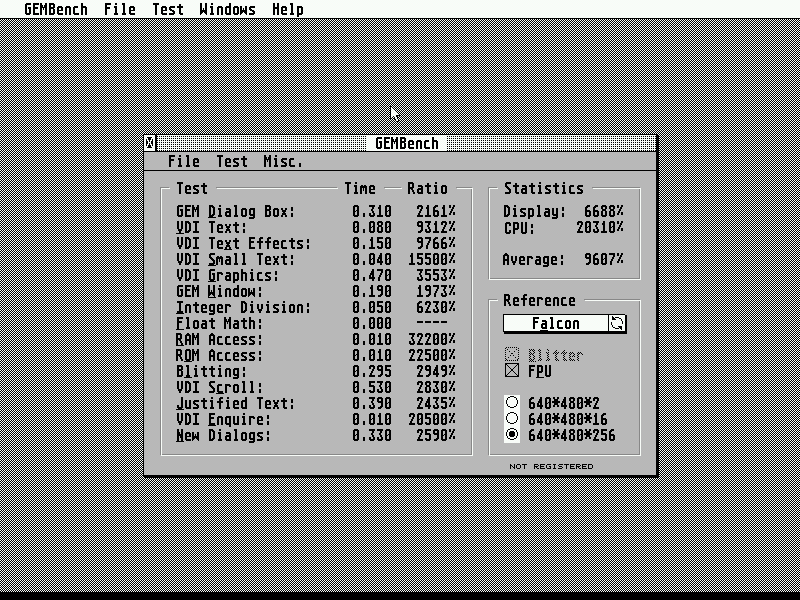Click the Integer Division test label
Screen dimensions: 800x600
click(243, 307)
